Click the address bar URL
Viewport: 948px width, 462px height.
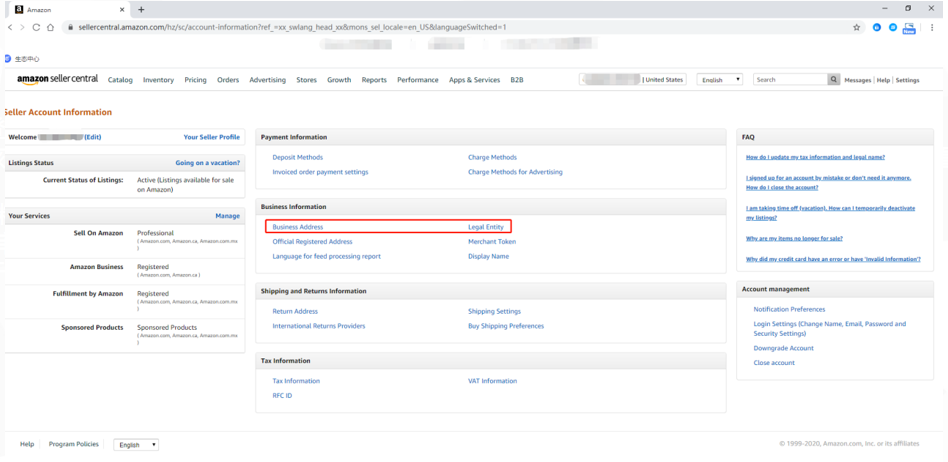coord(292,27)
